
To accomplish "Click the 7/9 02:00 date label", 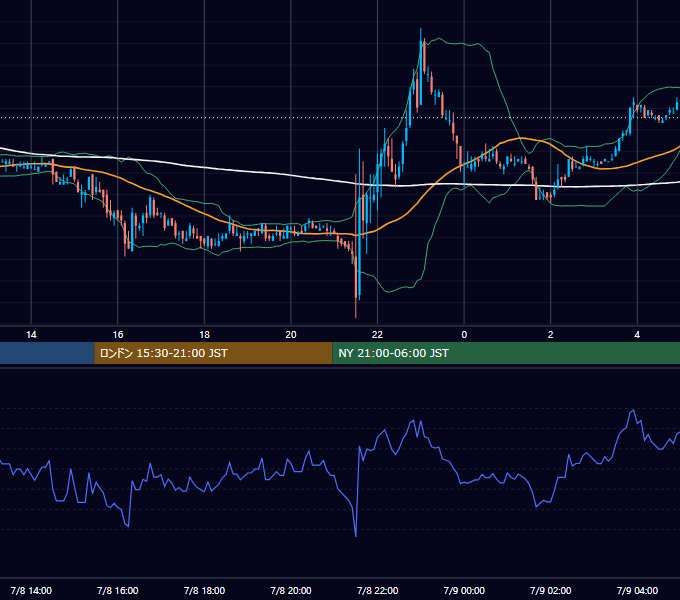I will pyautogui.click(x=550, y=590).
